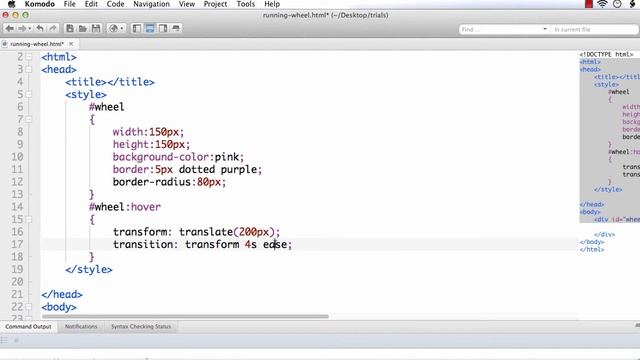This screenshot has width=640, height=360.
Task: Click line number 17 in the gutter
Action: 17,244
